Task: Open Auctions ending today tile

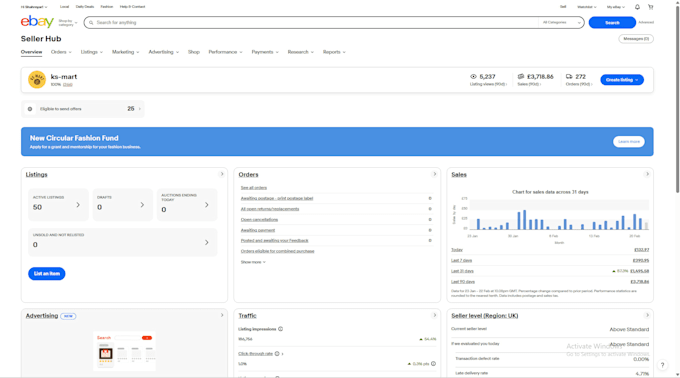Action: 187,205
